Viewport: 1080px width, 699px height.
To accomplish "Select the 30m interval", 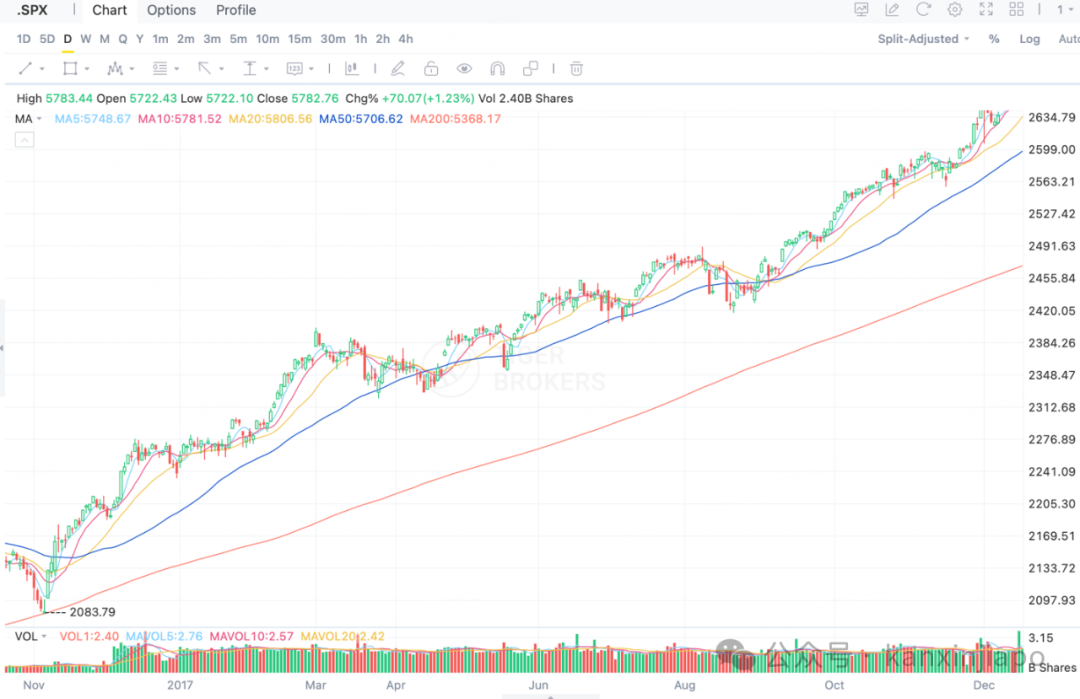I will click(x=333, y=39).
